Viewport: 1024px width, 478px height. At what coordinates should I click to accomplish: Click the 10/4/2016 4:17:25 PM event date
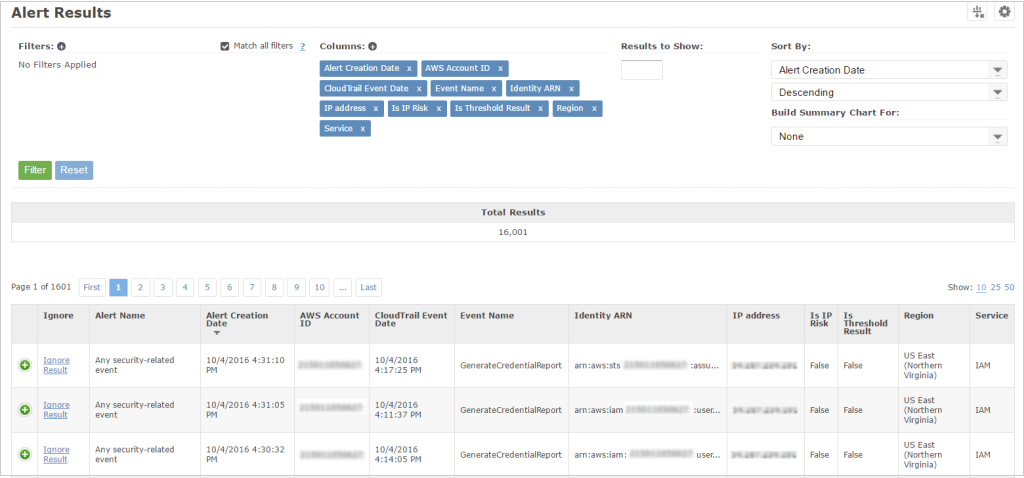click(398, 365)
